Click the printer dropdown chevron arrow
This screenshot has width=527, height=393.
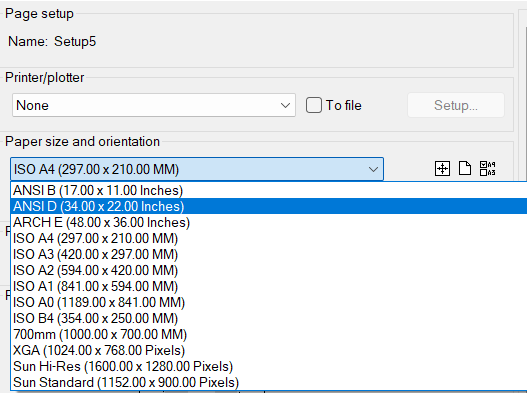click(x=285, y=106)
